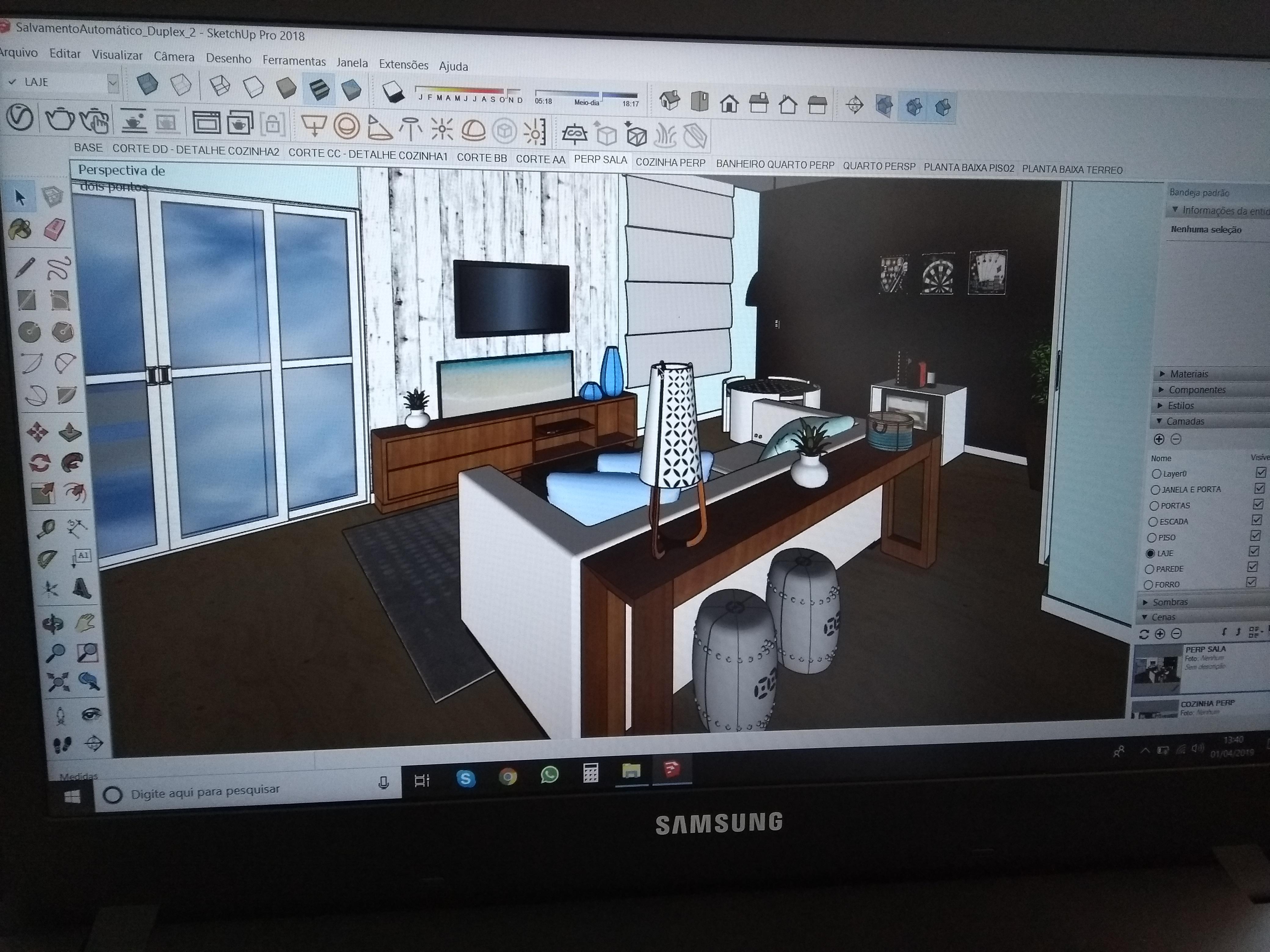
Task: Delete layer with Camadas minus button
Action: tap(1175, 439)
